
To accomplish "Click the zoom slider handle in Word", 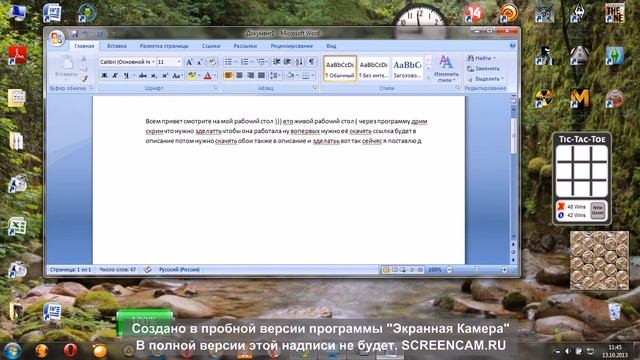I will [476, 269].
